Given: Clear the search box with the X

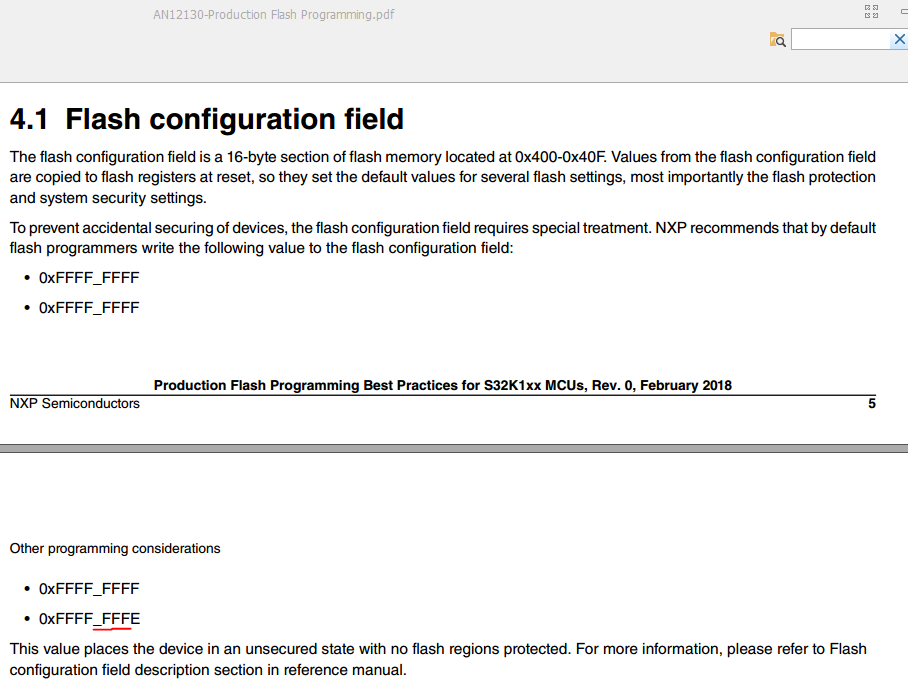Looking at the screenshot, I should tap(899, 39).
